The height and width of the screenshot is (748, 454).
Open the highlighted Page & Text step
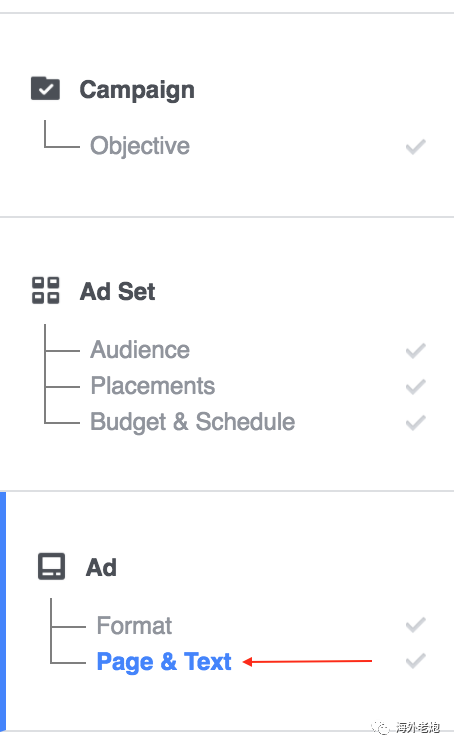[x=164, y=662]
